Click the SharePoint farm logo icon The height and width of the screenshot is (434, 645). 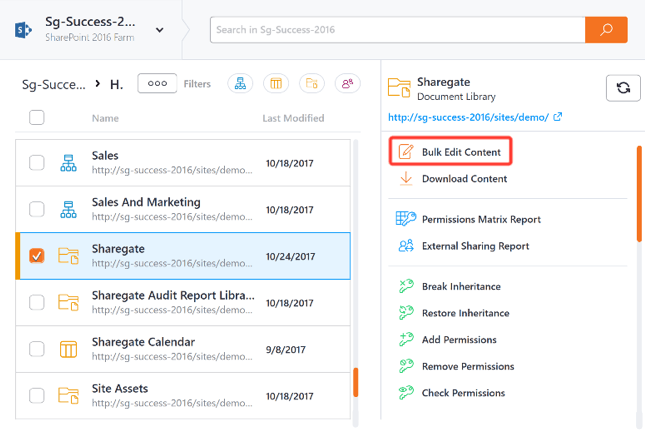point(23,30)
